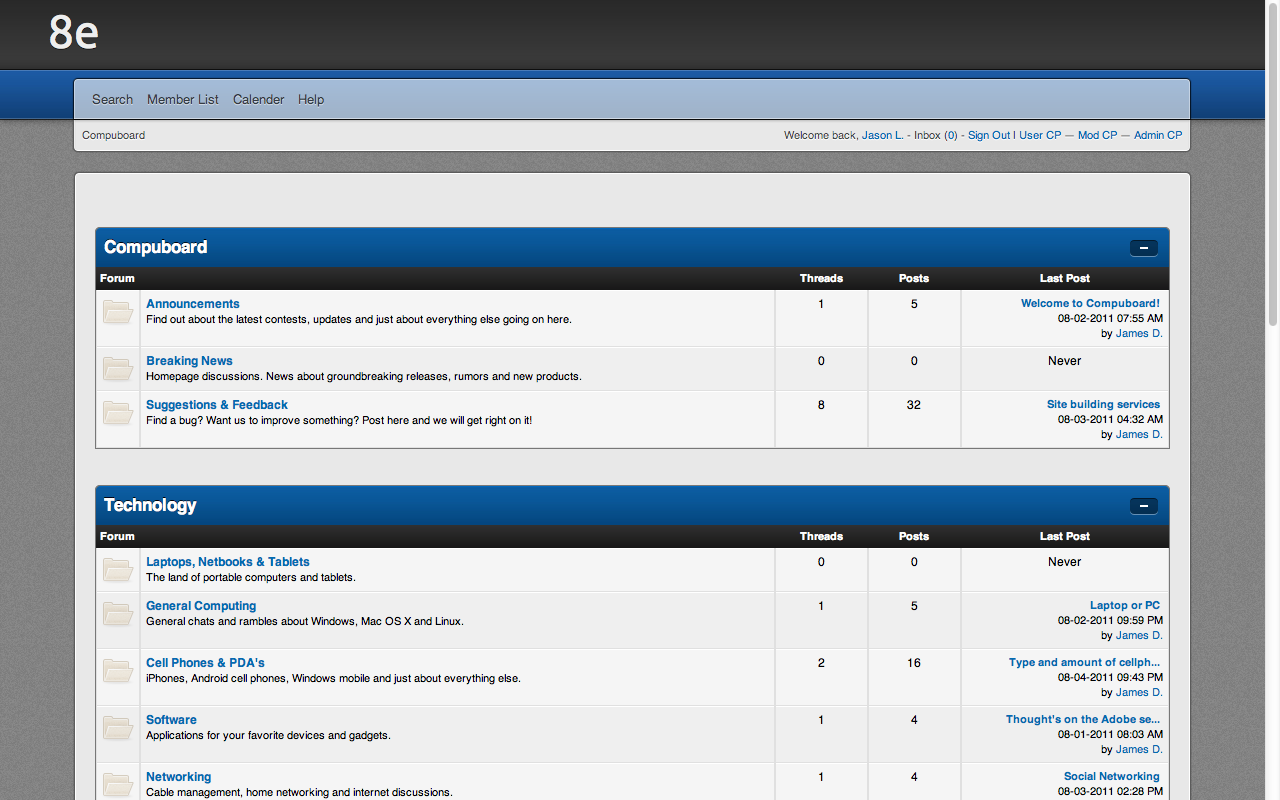Go to the Calender menu item
This screenshot has width=1280, height=800.
(258, 100)
